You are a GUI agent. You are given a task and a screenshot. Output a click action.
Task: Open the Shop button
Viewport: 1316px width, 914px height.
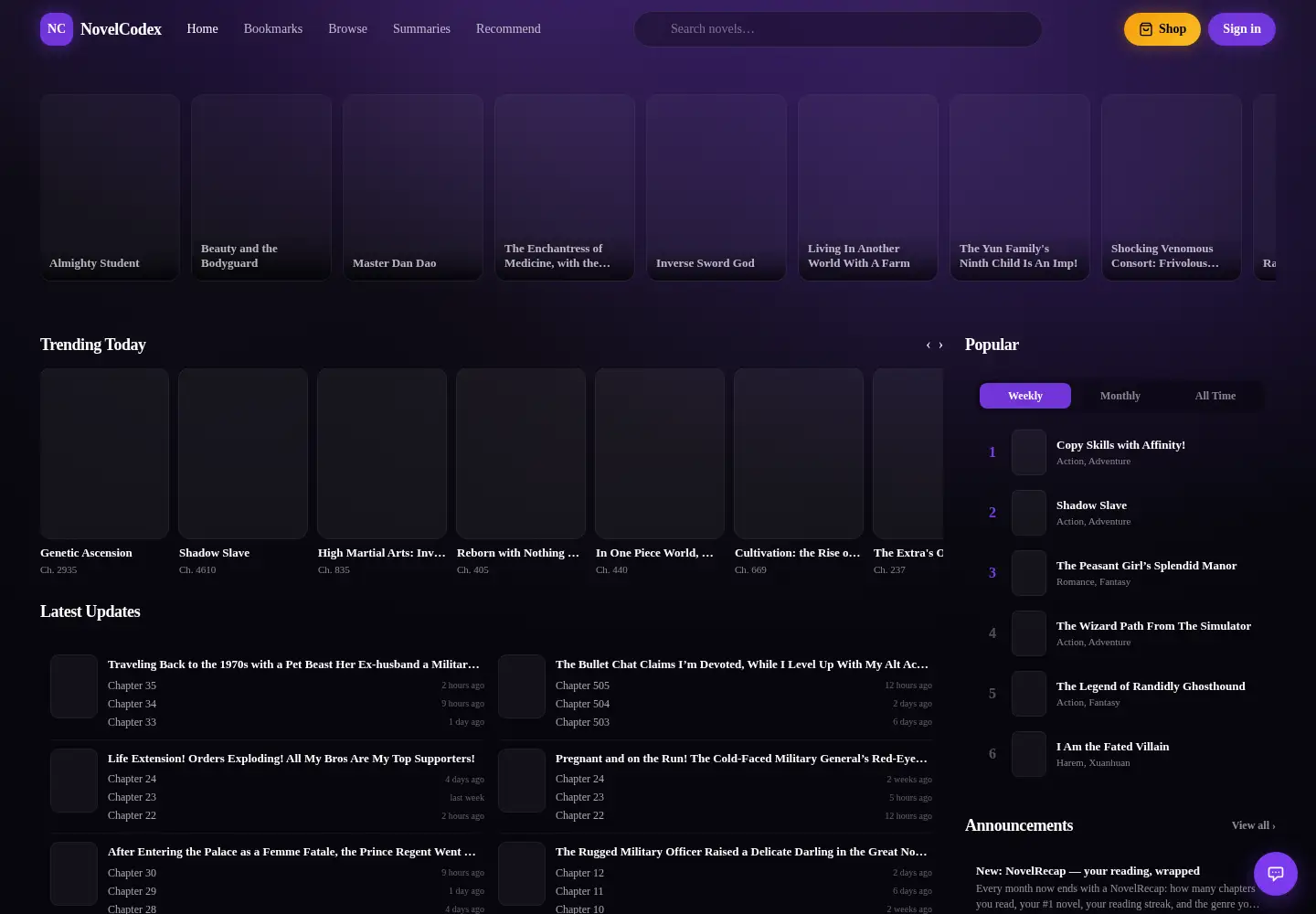coord(1162,29)
